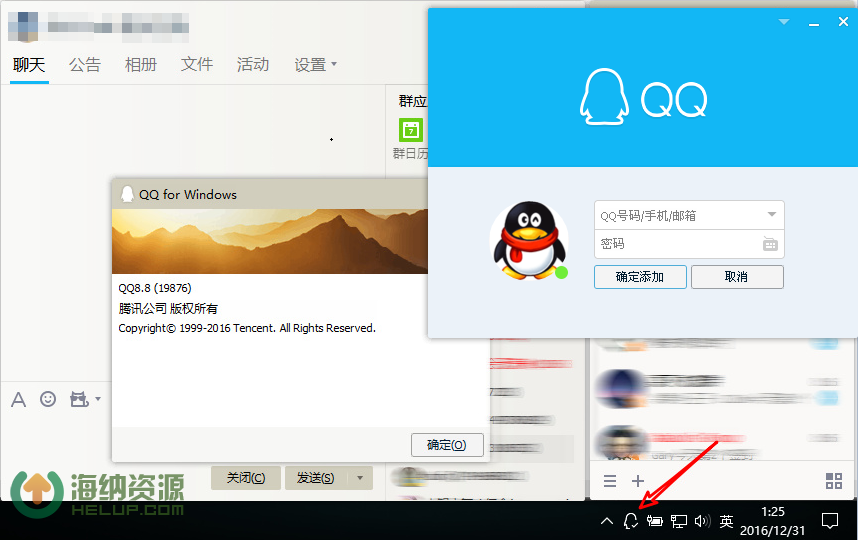Image resolution: width=858 pixels, height=540 pixels.
Task: Open the 活动 tab
Action: (253, 65)
